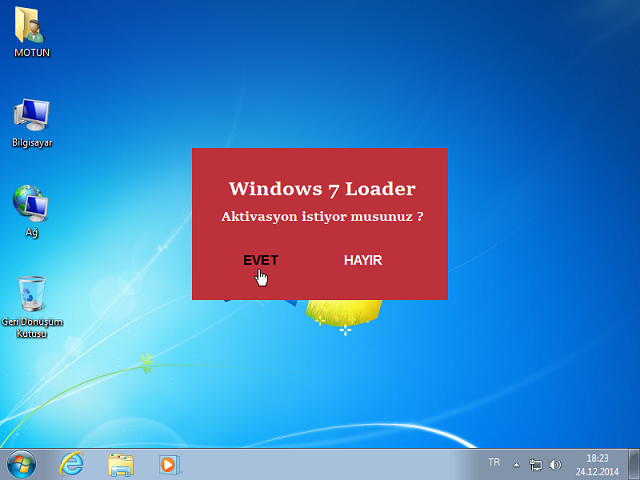Select the Ağ network desktop icon
Screen dimensions: 640x480
click(31, 211)
